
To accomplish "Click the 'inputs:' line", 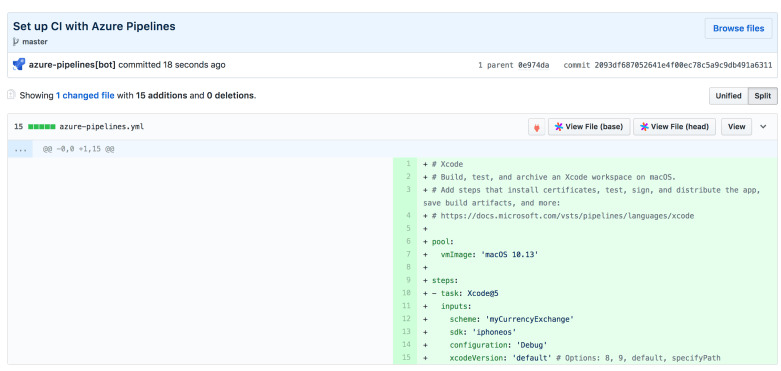I will 597,306.
